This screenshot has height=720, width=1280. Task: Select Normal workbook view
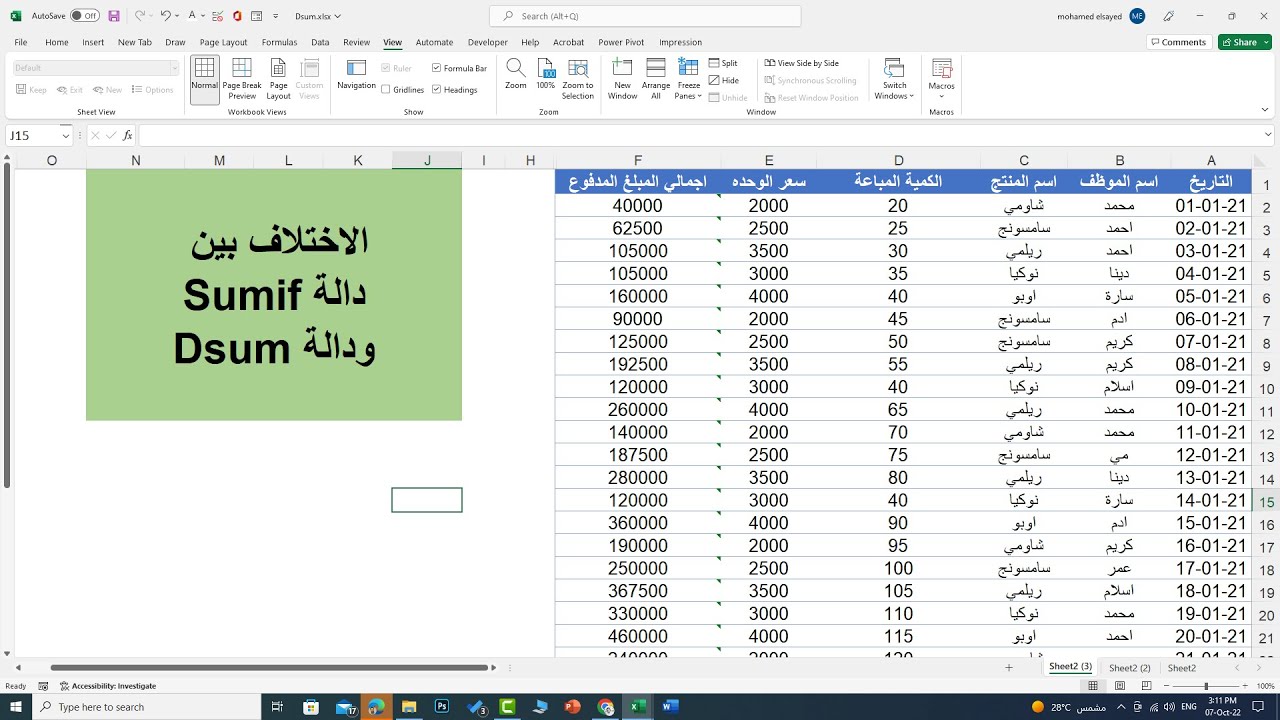pyautogui.click(x=204, y=78)
